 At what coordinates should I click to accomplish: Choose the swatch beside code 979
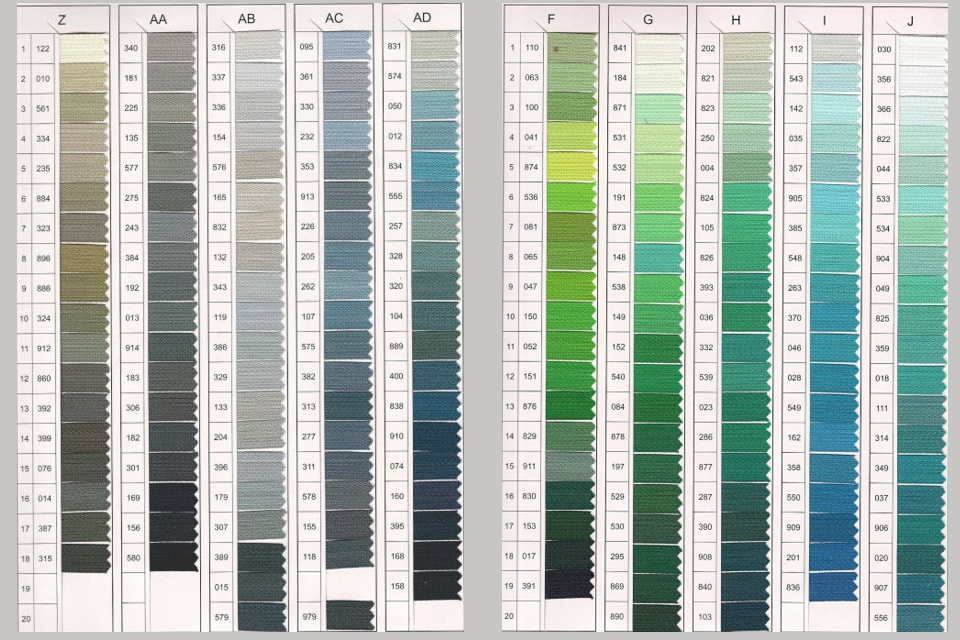coord(350,616)
